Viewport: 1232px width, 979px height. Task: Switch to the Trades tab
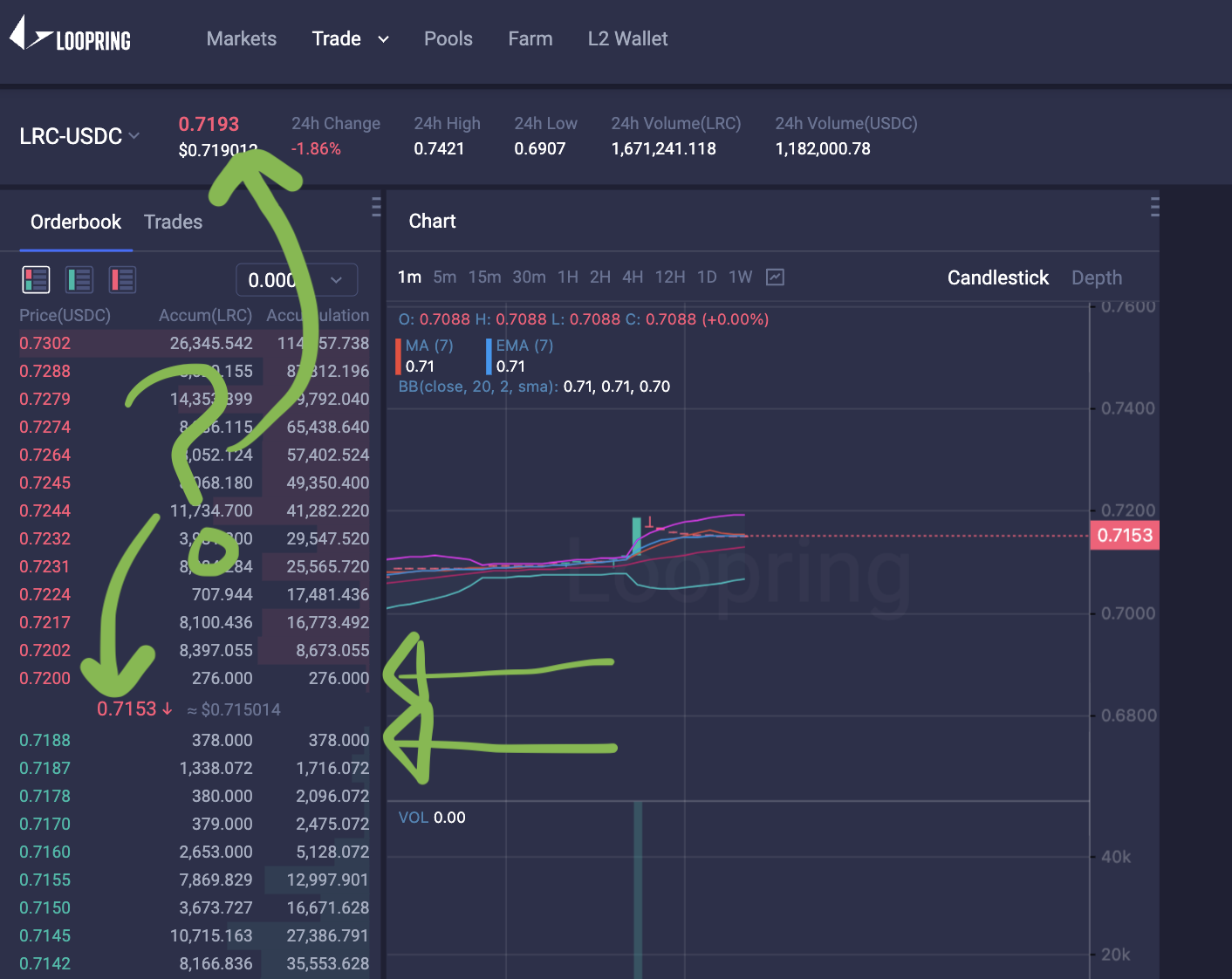[x=173, y=222]
